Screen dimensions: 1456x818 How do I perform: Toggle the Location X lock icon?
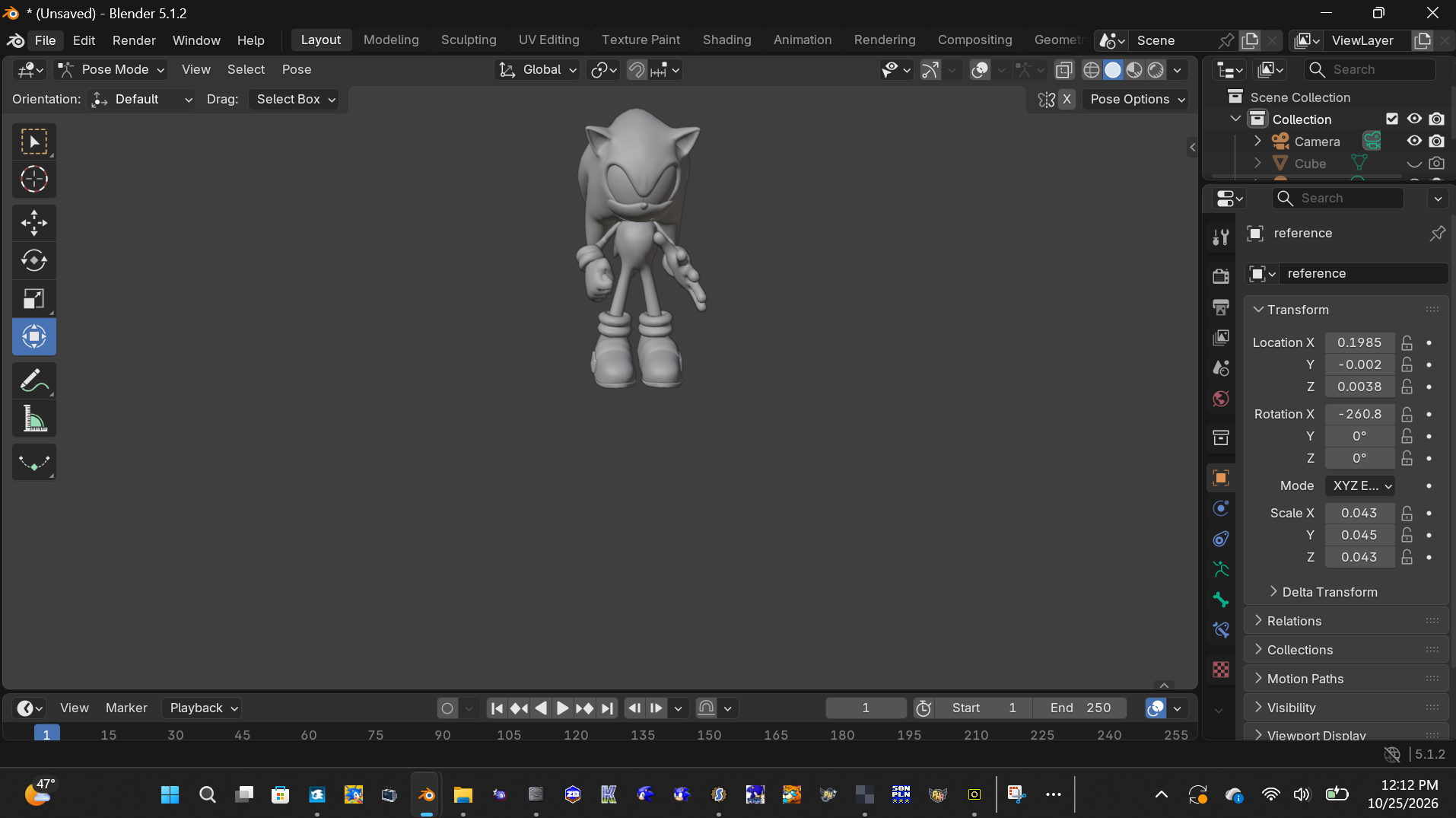[x=1407, y=342]
